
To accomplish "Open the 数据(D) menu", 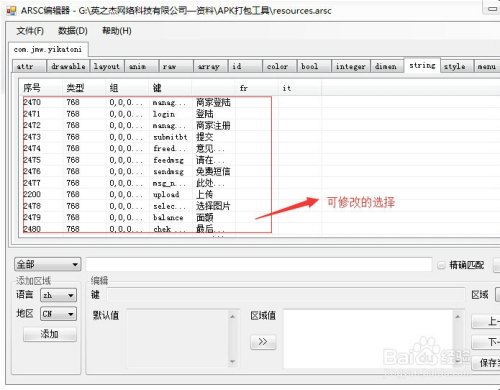I will 73,31.
